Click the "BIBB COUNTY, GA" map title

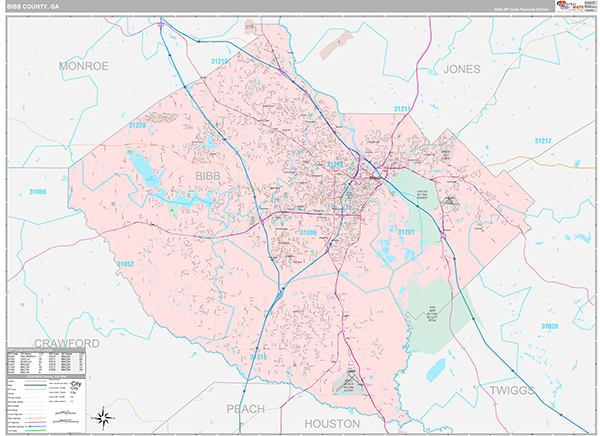tap(33, 7)
